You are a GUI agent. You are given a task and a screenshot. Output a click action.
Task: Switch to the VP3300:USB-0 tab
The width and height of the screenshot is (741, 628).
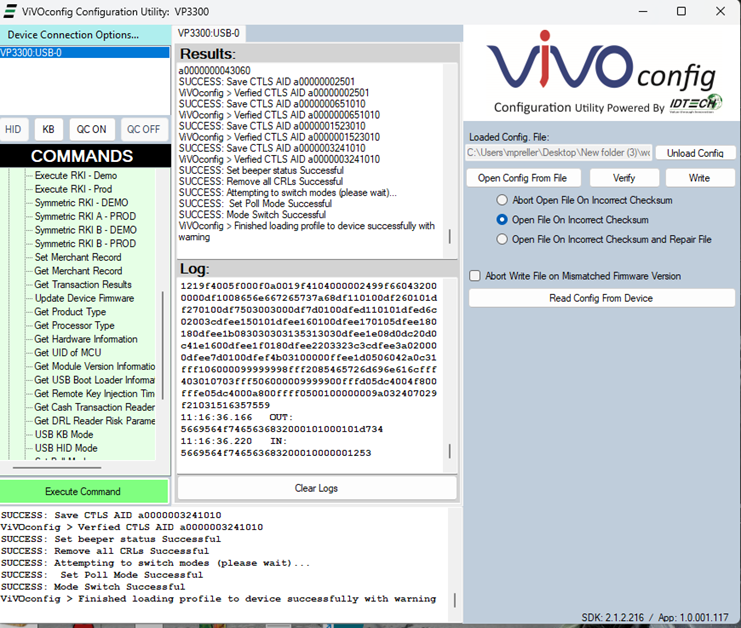point(209,33)
